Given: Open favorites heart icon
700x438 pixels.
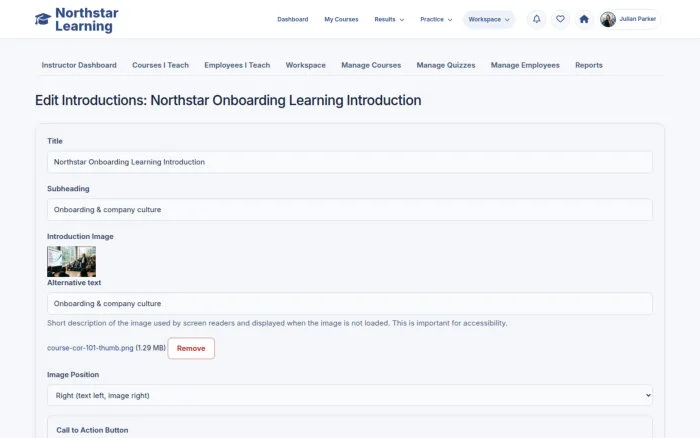Looking at the screenshot, I should pyautogui.click(x=560, y=19).
